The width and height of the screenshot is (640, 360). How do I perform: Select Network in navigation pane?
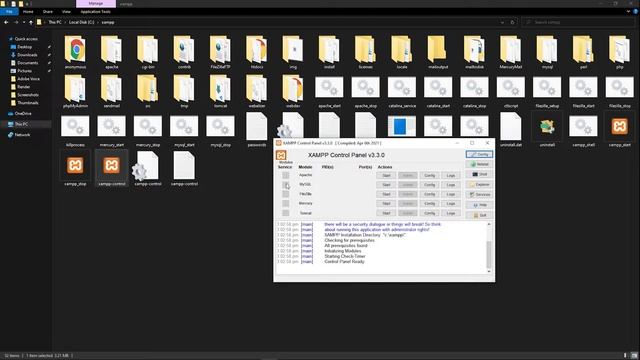pos(22,135)
